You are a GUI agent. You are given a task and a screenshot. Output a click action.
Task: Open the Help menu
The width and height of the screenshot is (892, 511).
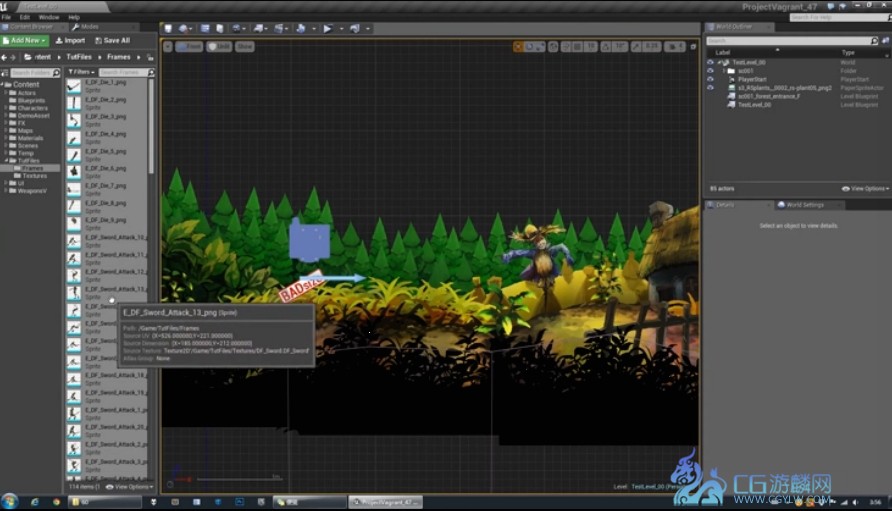pyautogui.click(x=74, y=18)
